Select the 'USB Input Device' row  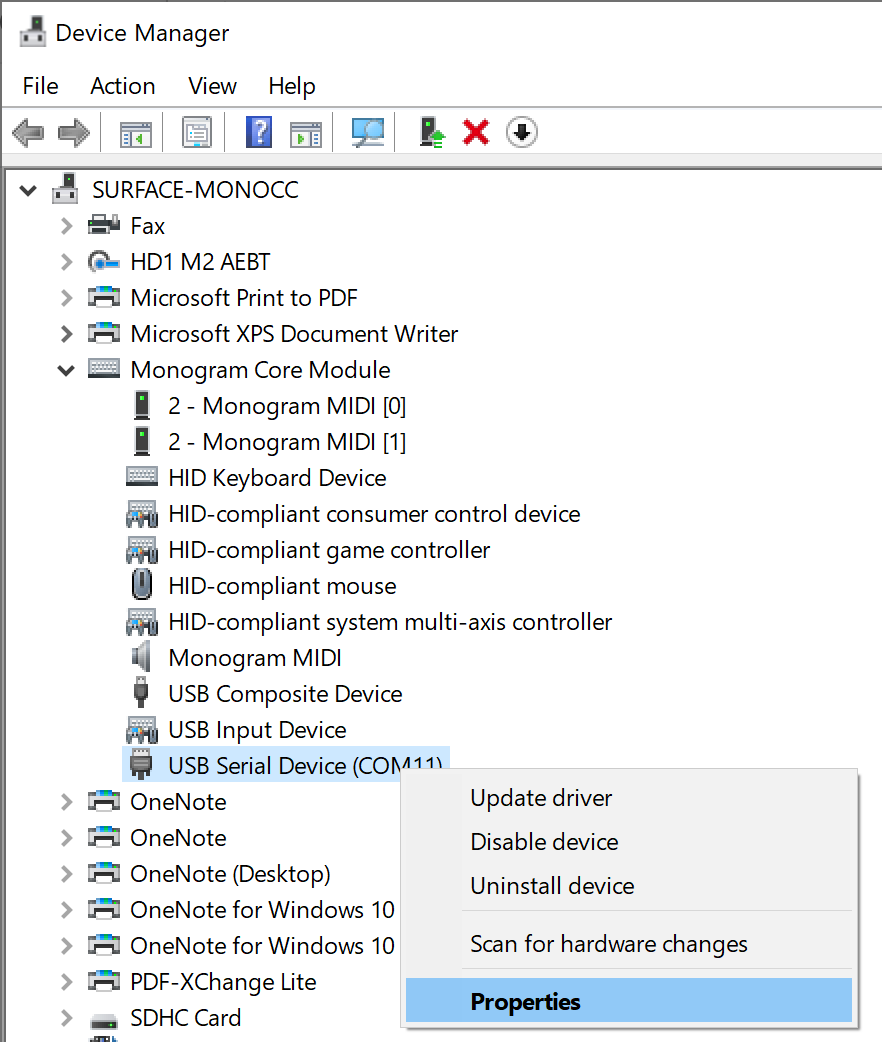pos(257,729)
